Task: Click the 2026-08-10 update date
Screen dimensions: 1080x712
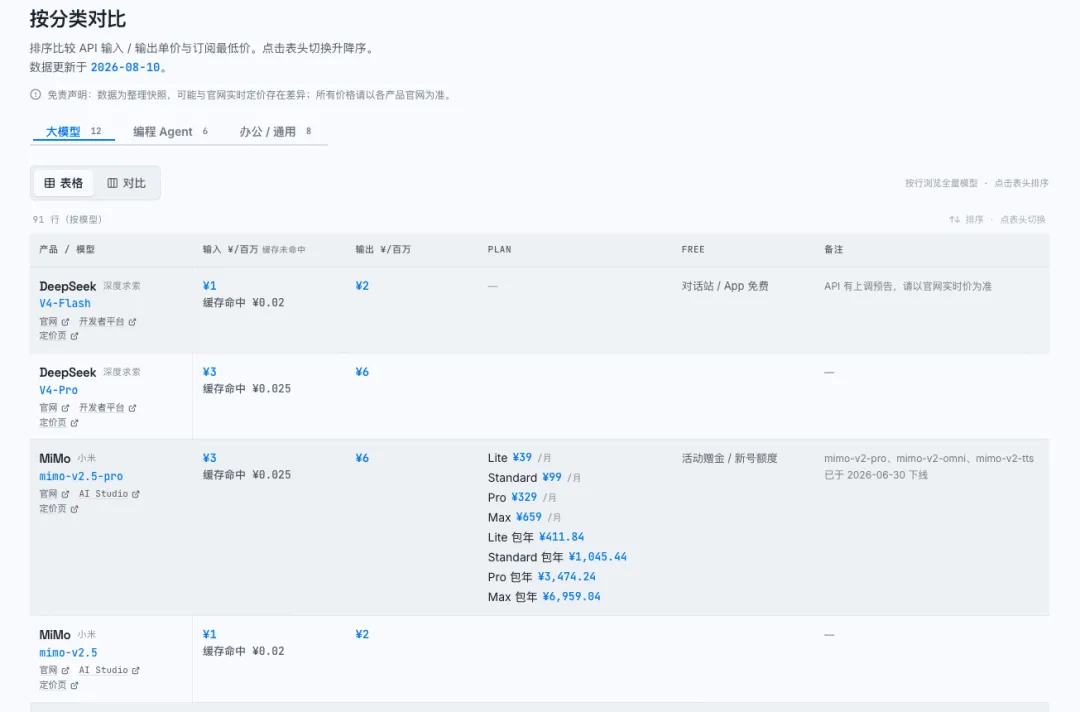Action: click(x=125, y=67)
